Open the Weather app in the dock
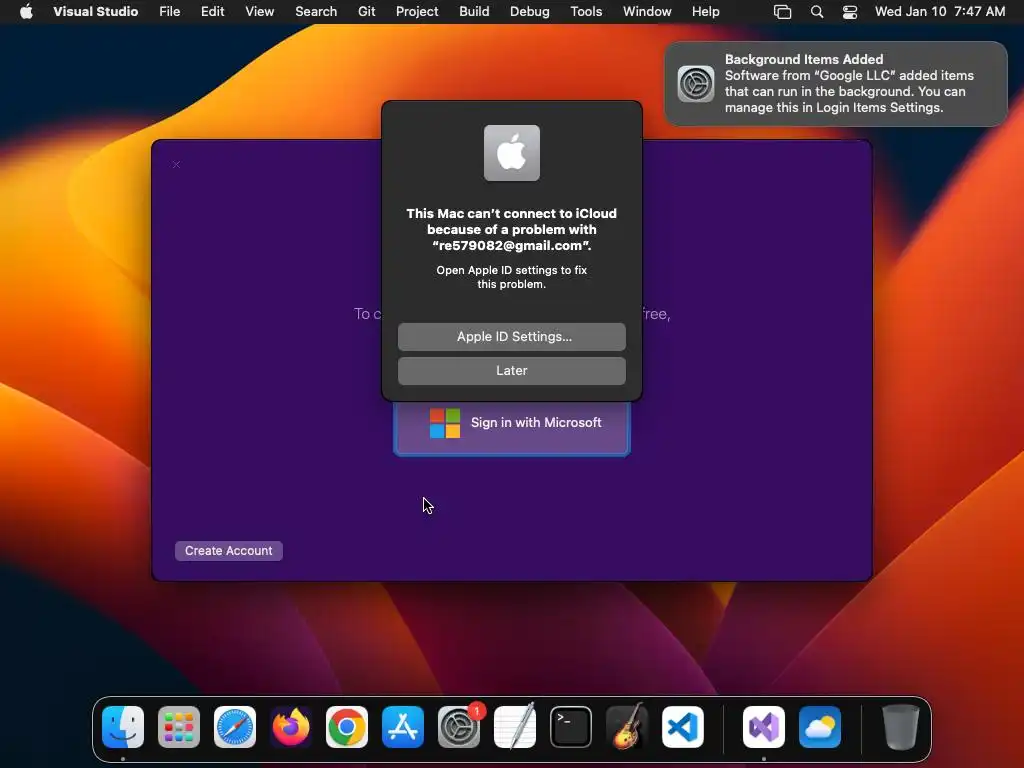1024x768 pixels. (820, 727)
